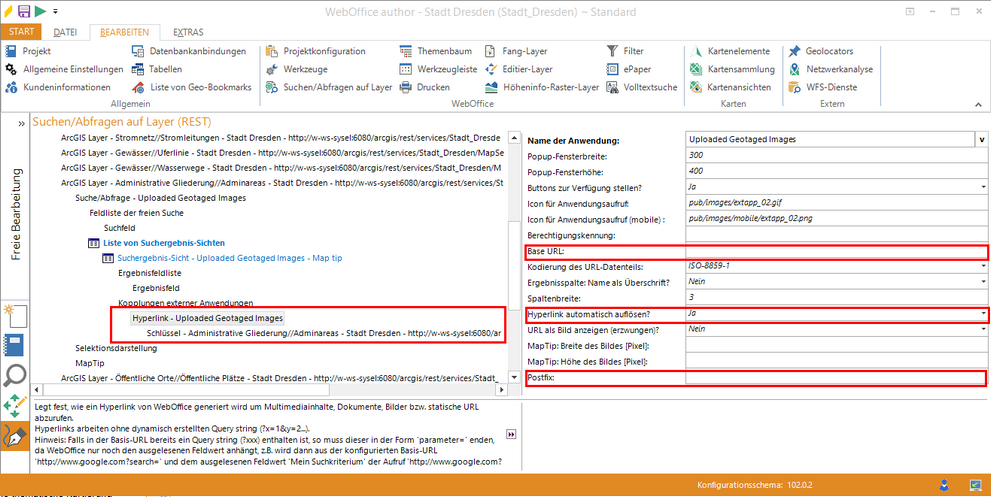The image size is (991, 497).
Task: Click into the Base URL input field
Action: (836, 251)
